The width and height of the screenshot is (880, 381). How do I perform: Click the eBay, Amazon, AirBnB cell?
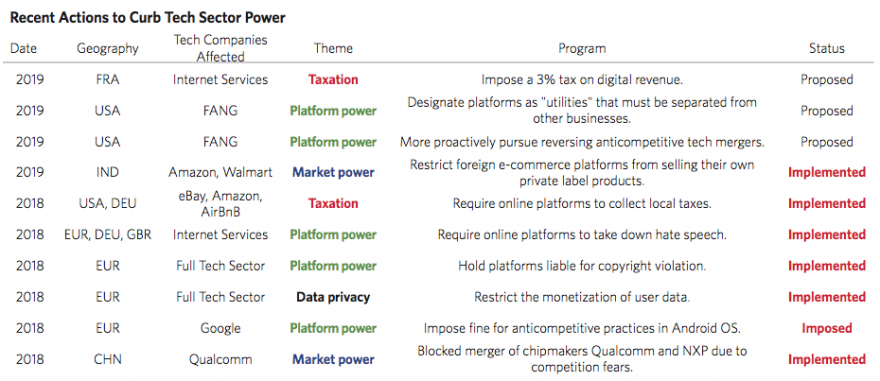click(x=220, y=204)
